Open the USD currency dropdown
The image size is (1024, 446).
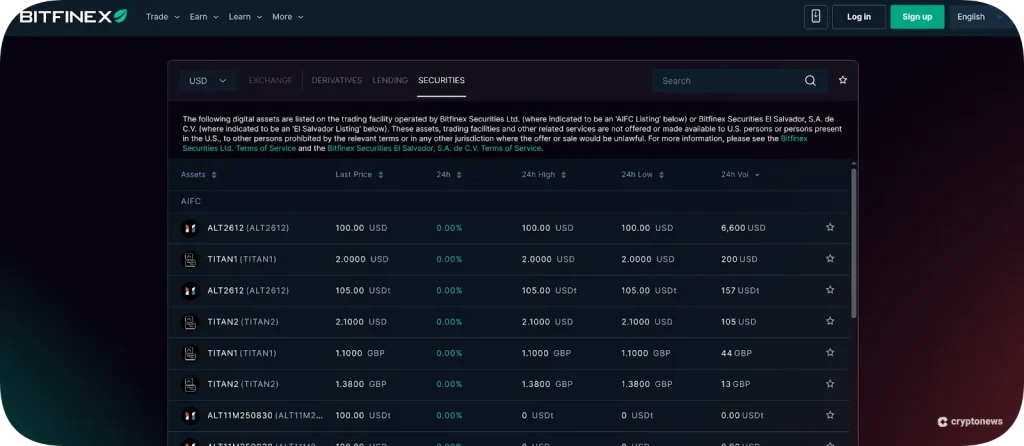(x=208, y=81)
